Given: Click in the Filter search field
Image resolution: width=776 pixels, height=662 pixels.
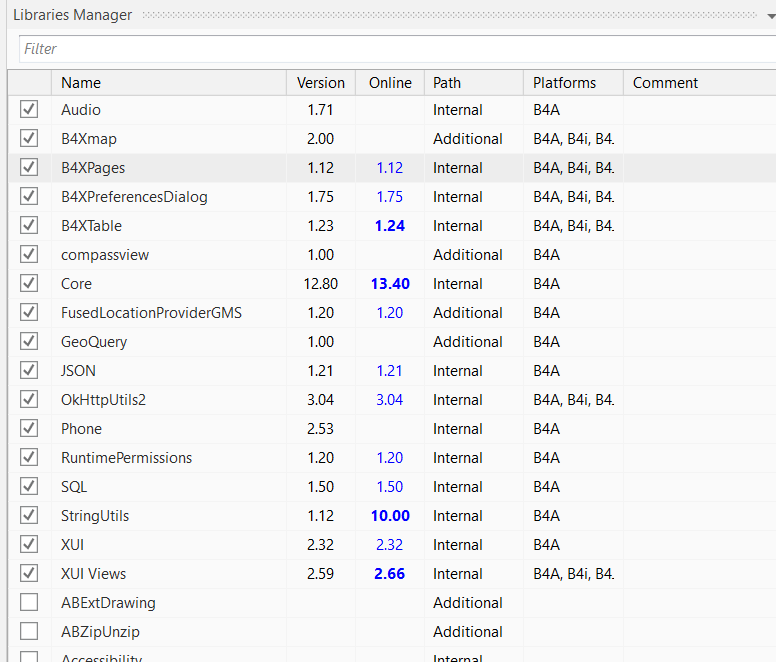Looking at the screenshot, I should tap(390, 49).
